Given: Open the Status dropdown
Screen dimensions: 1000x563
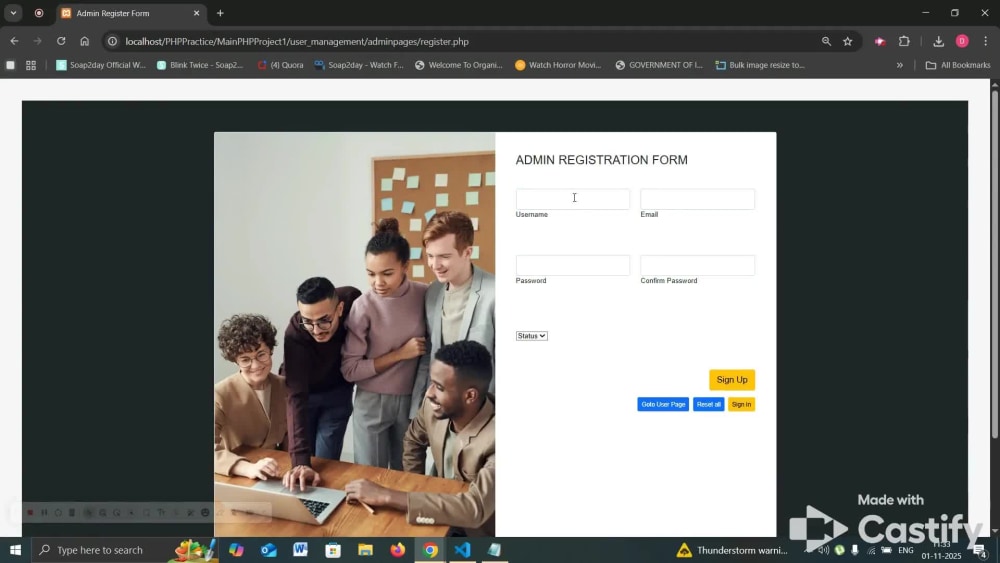Looking at the screenshot, I should coord(531,336).
